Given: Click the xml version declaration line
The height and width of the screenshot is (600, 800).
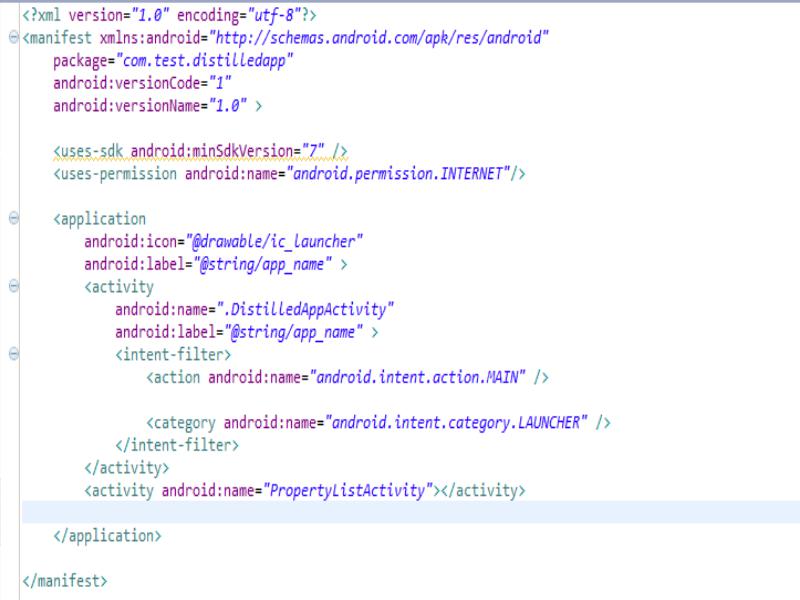Looking at the screenshot, I should [169, 15].
